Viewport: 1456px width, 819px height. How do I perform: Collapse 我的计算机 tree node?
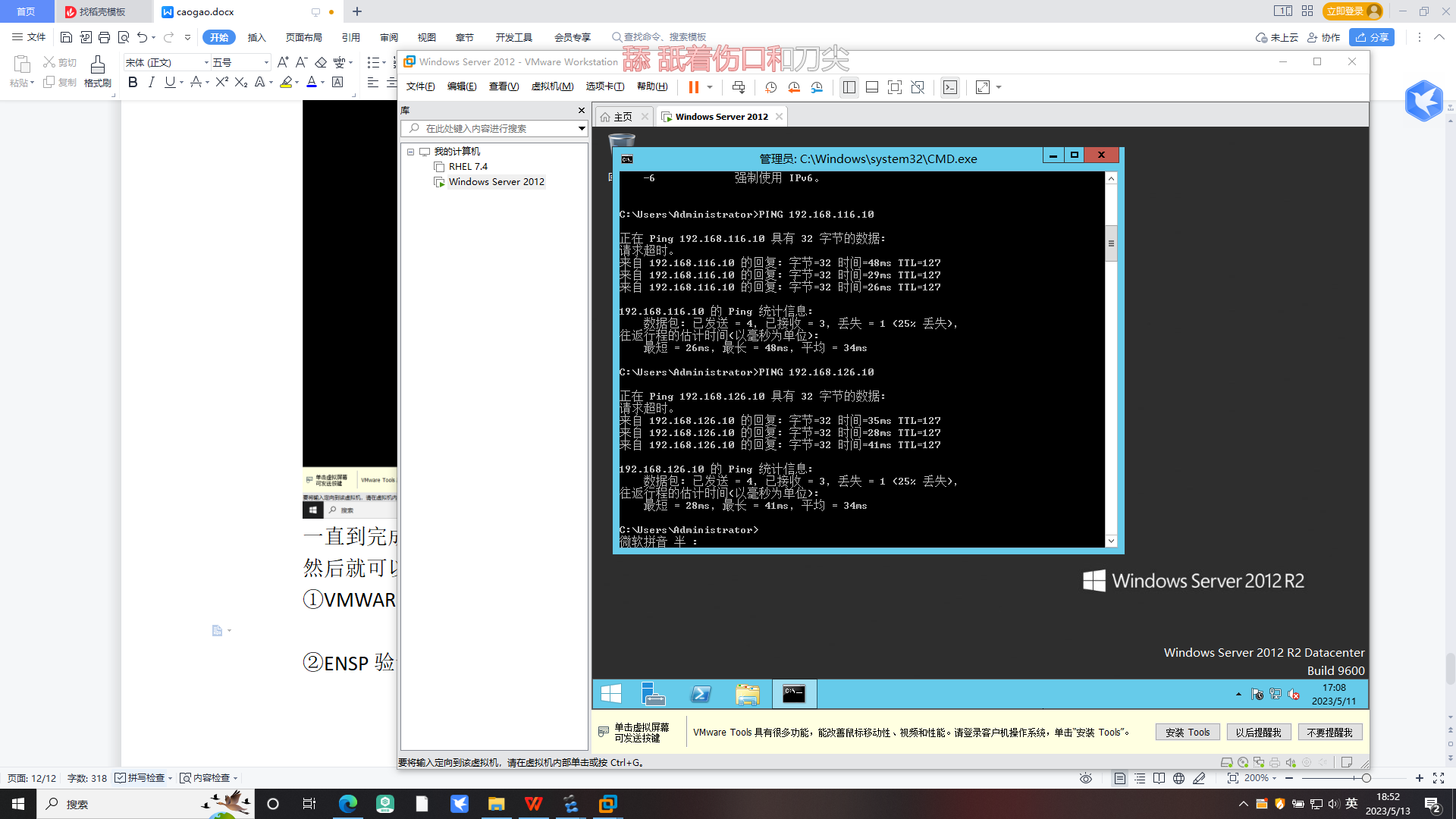(x=410, y=152)
